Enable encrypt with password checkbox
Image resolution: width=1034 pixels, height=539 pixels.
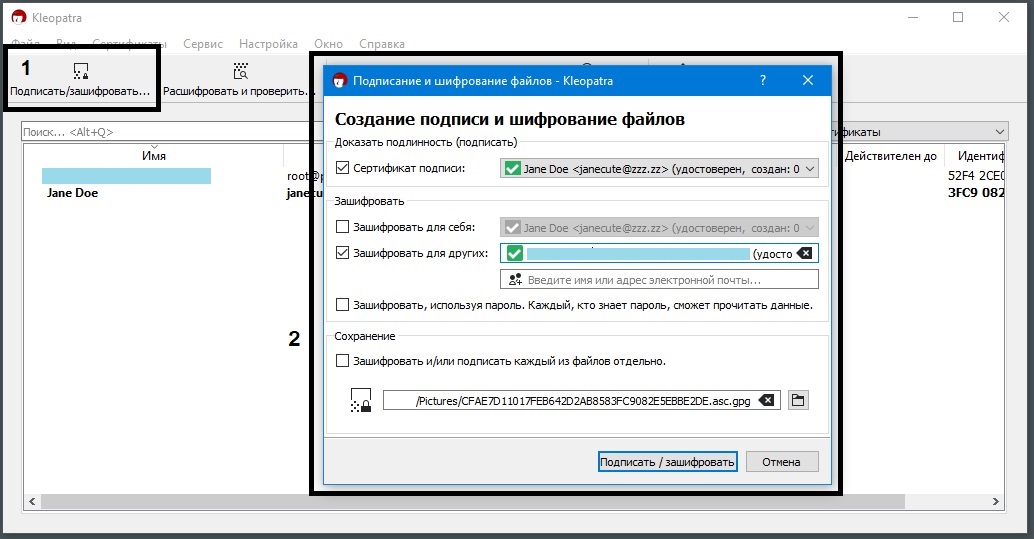tap(342, 305)
